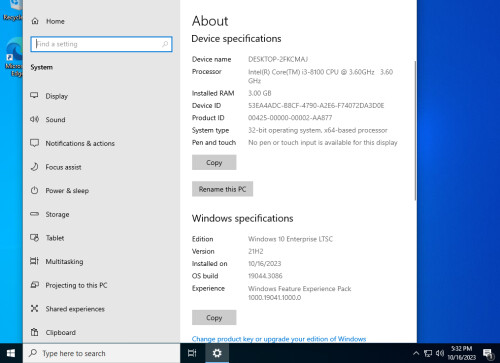Image resolution: width=500 pixels, height=363 pixels.
Task: Click the Projecting to this PC icon
Action: [34, 285]
